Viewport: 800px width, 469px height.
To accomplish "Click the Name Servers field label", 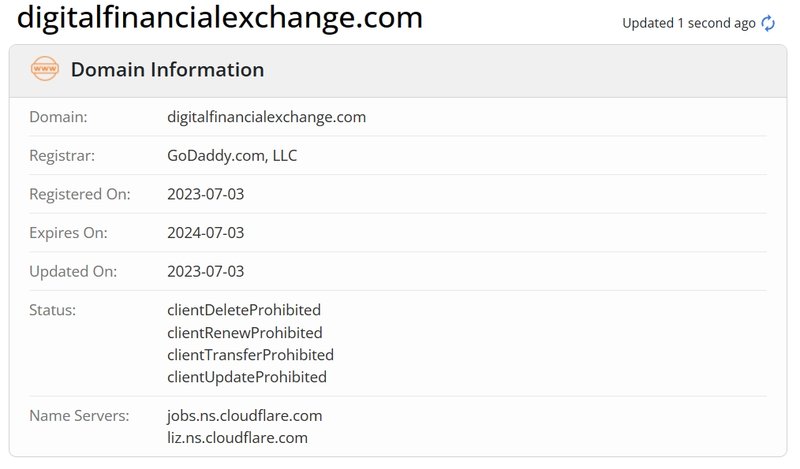I will (x=79, y=415).
